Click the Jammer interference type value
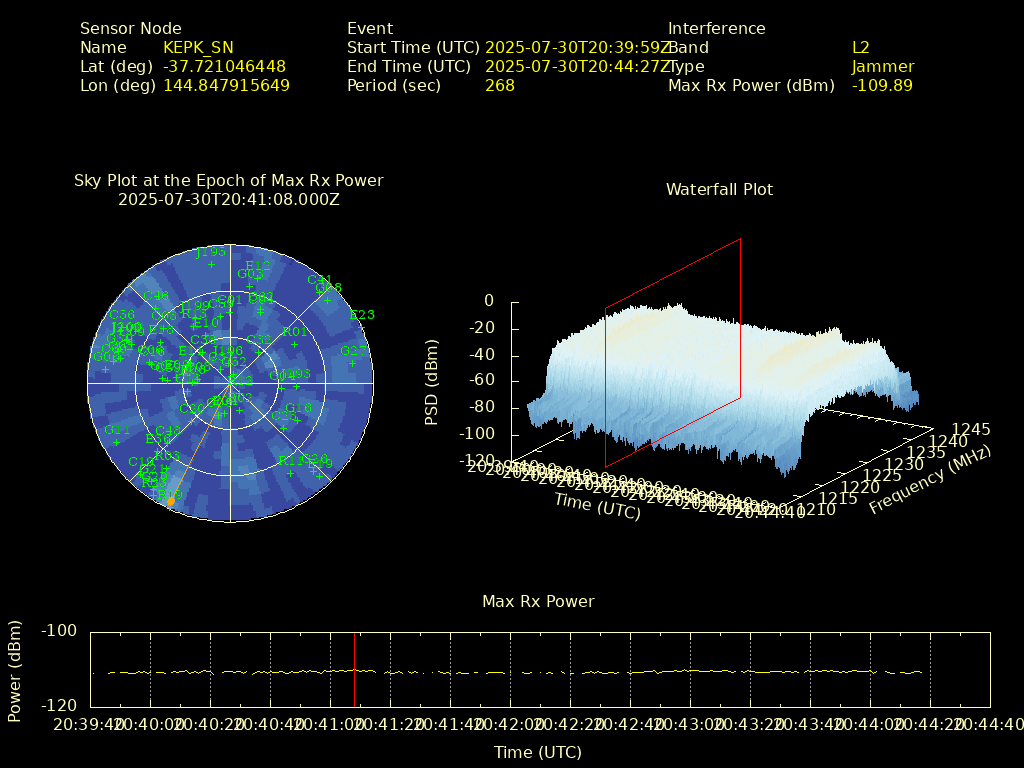 (882, 66)
